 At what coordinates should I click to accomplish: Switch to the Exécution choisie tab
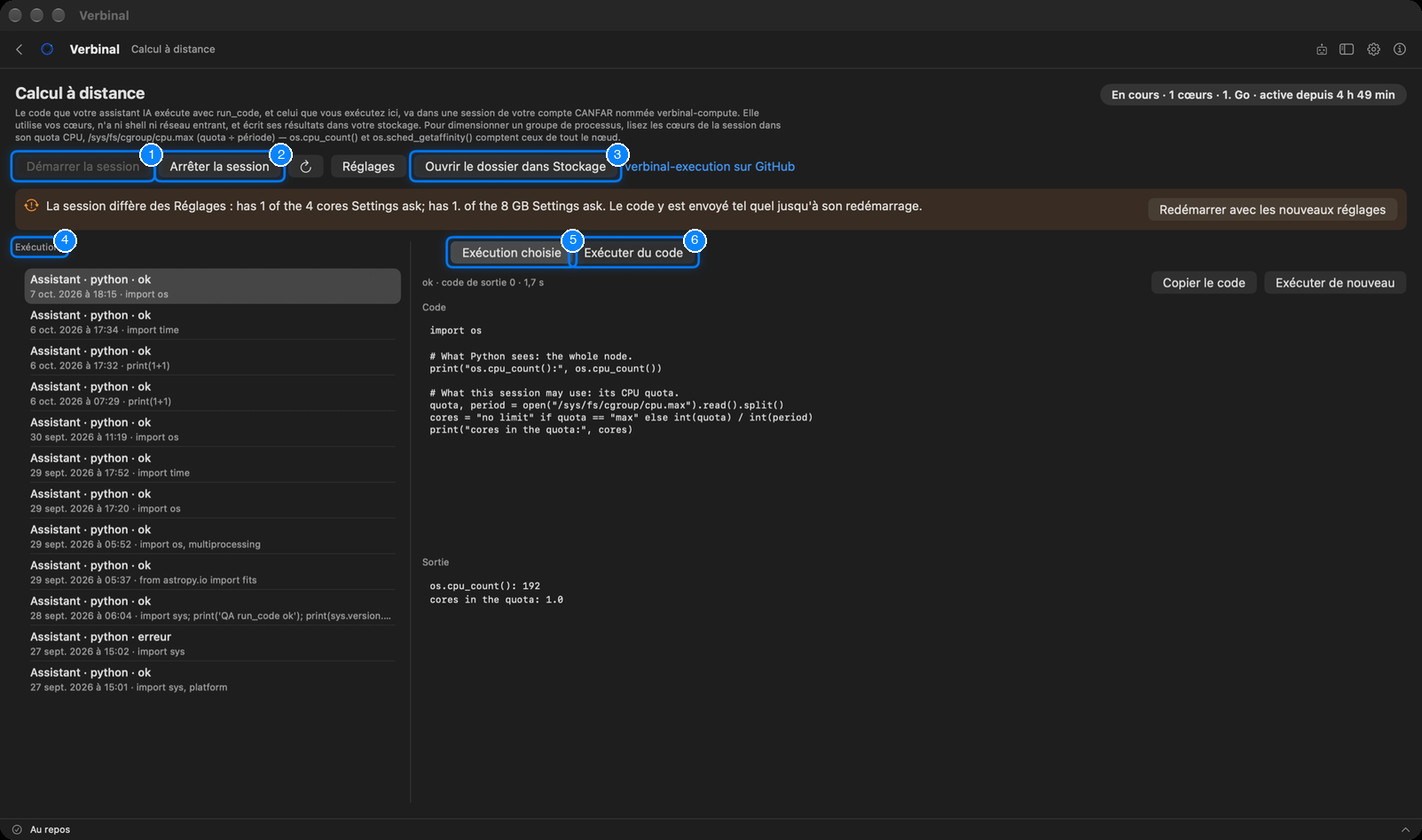point(512,253)
